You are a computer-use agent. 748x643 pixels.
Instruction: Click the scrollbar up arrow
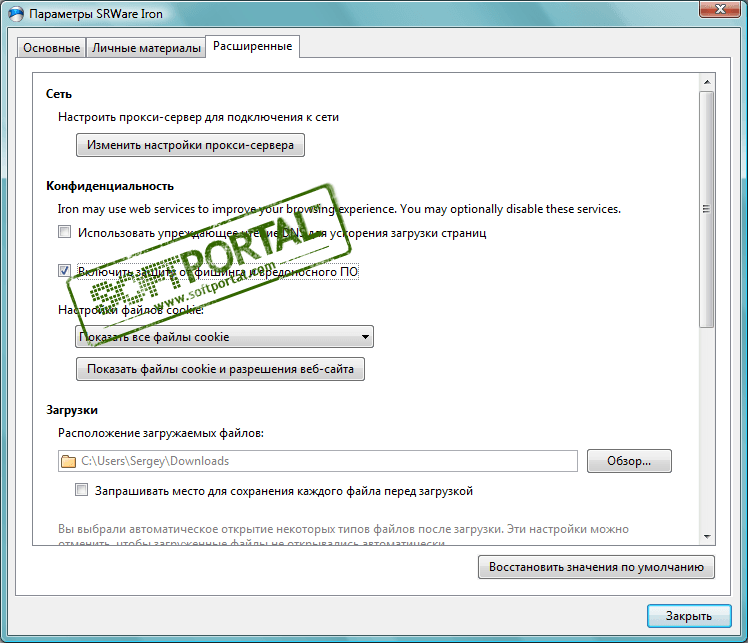707,82
